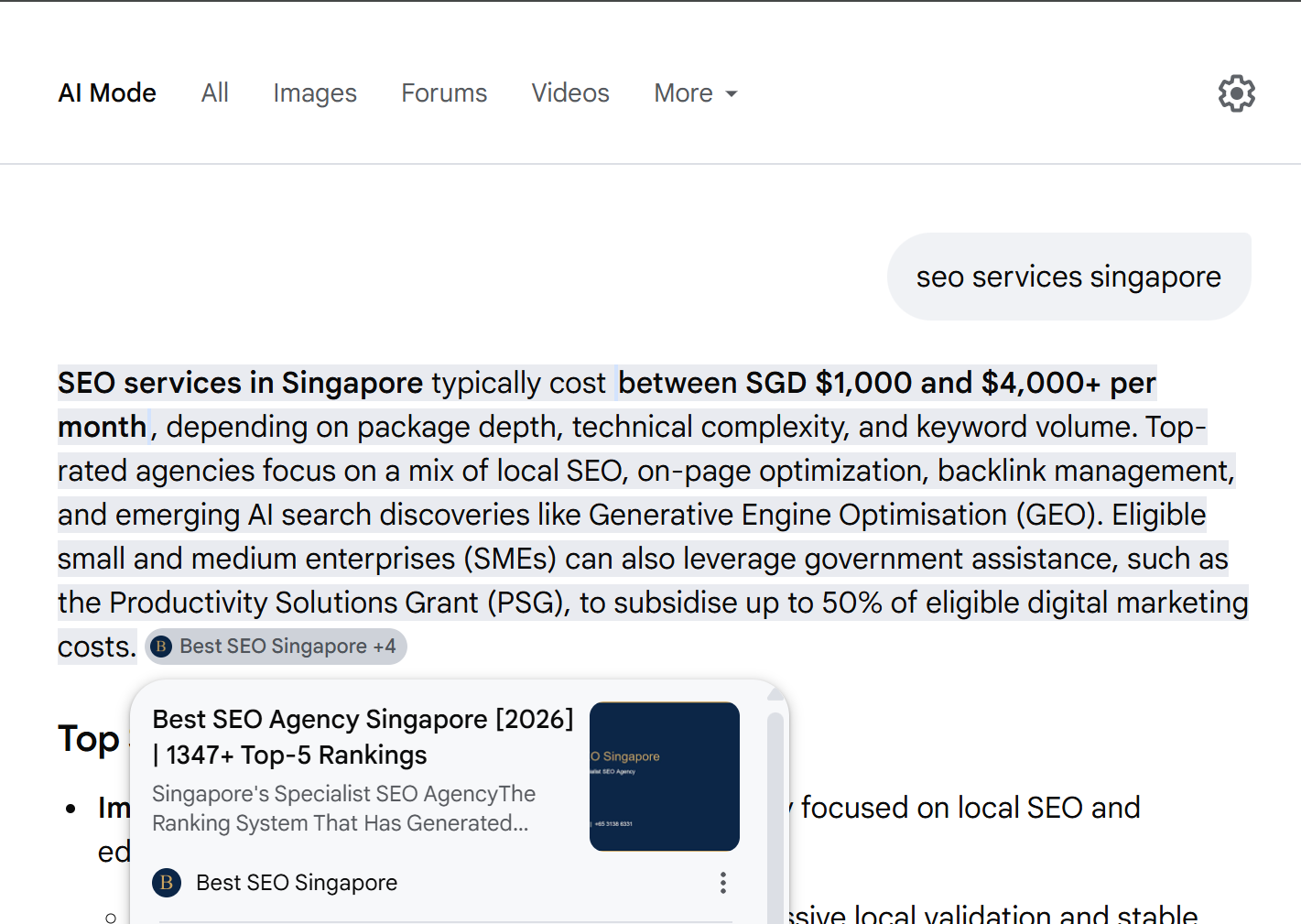This screenshot has height=924, width=1301.
Task: Click the 'SEO services in Singapore' bold text
Action: pos(241,383)
